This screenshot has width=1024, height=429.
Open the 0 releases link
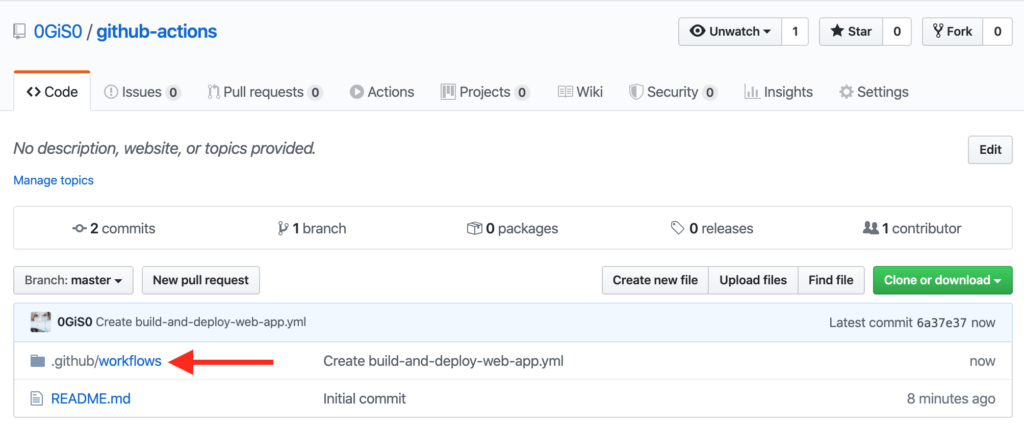coord(712,229)
